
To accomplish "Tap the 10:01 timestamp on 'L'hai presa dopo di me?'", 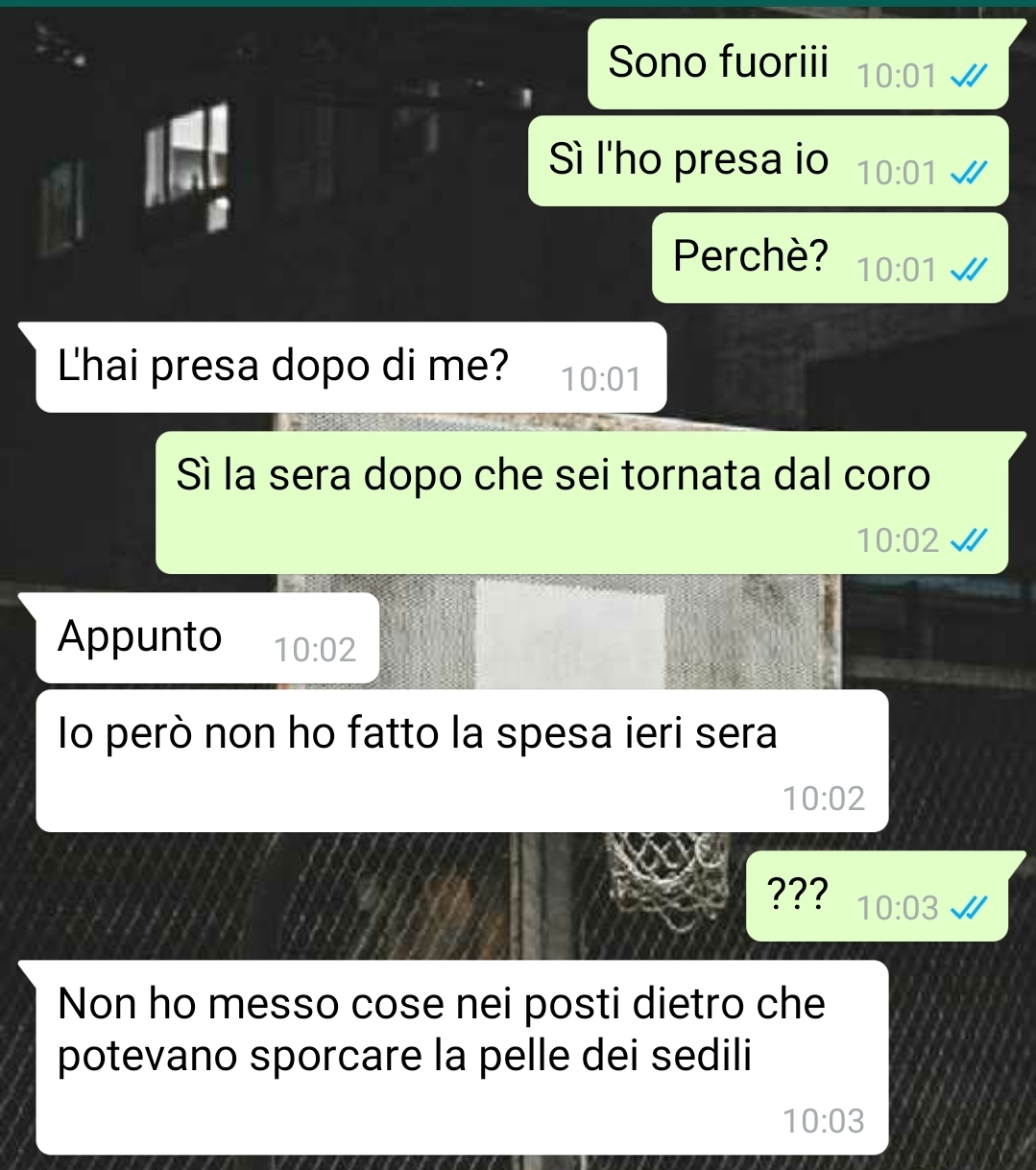I will coord(601,380).
